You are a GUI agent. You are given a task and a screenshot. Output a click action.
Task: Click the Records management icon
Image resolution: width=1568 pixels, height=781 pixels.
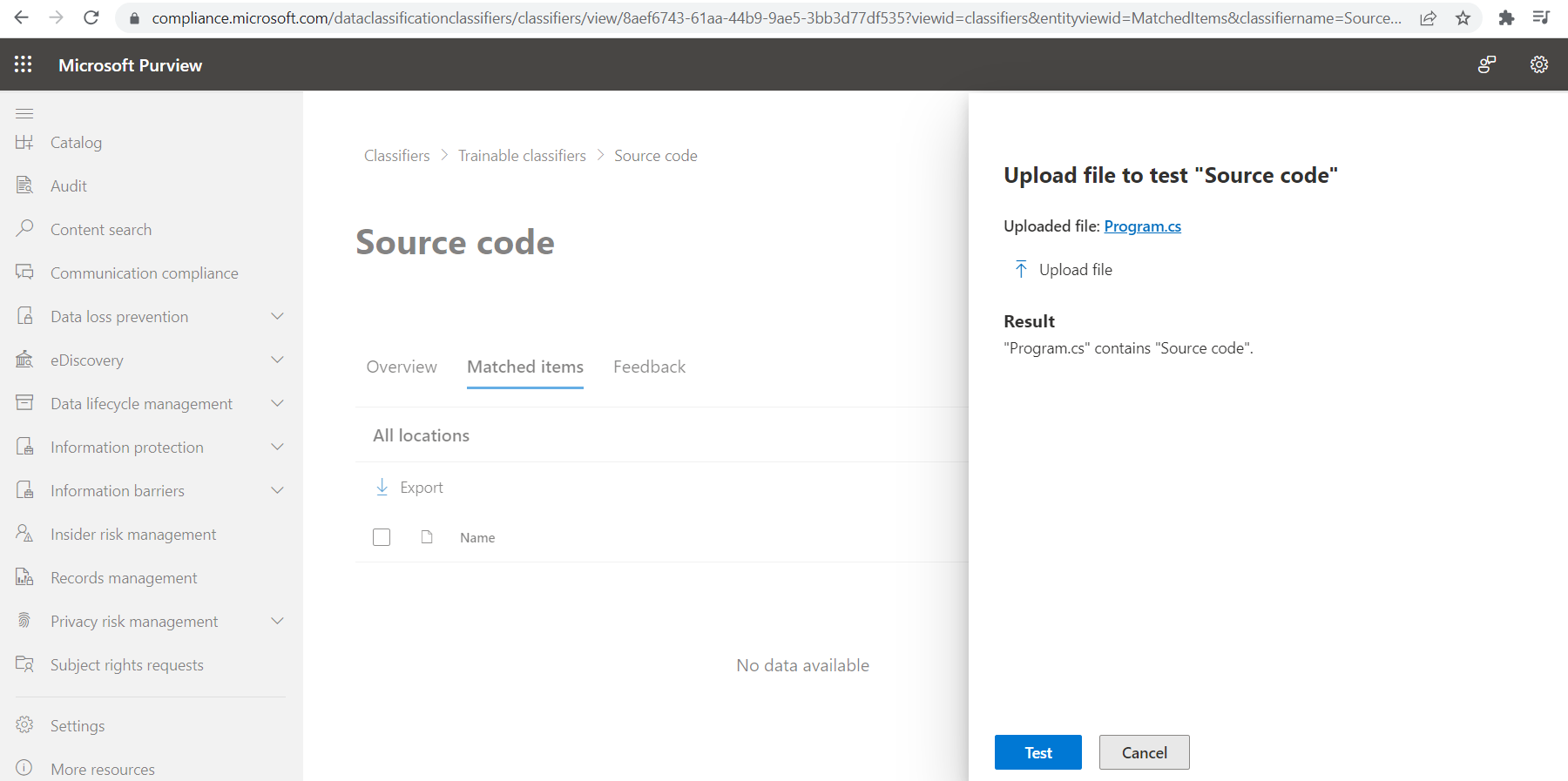pyautogui.click(x=24, y=577)
